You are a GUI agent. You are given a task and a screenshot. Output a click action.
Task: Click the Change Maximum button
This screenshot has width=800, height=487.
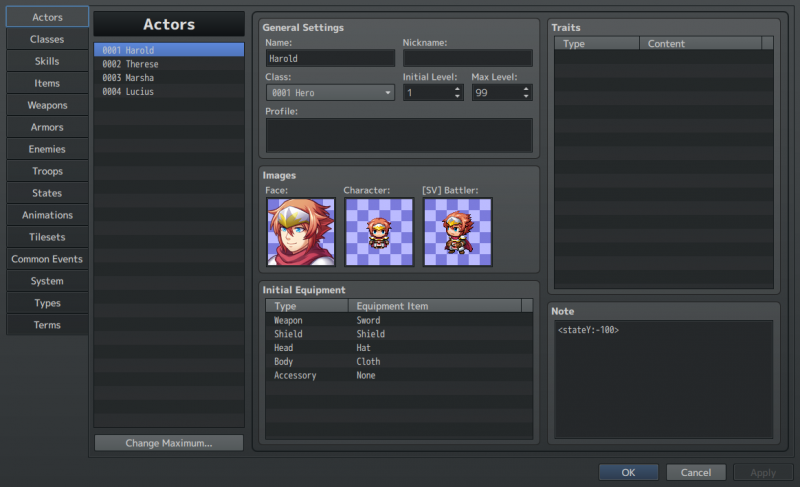click(169, 443)
